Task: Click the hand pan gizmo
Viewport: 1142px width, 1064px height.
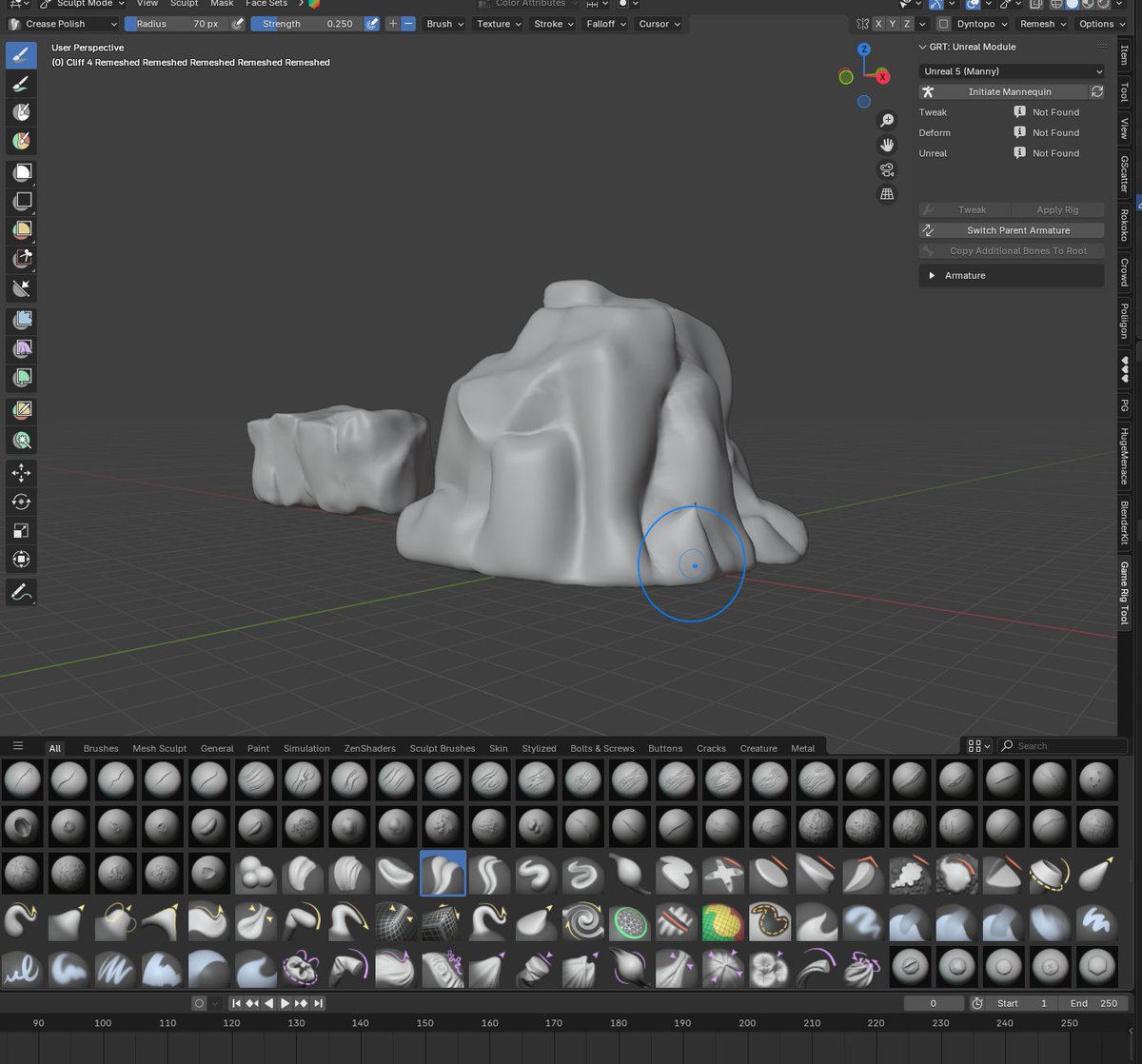Action: [x=887, y=145]
